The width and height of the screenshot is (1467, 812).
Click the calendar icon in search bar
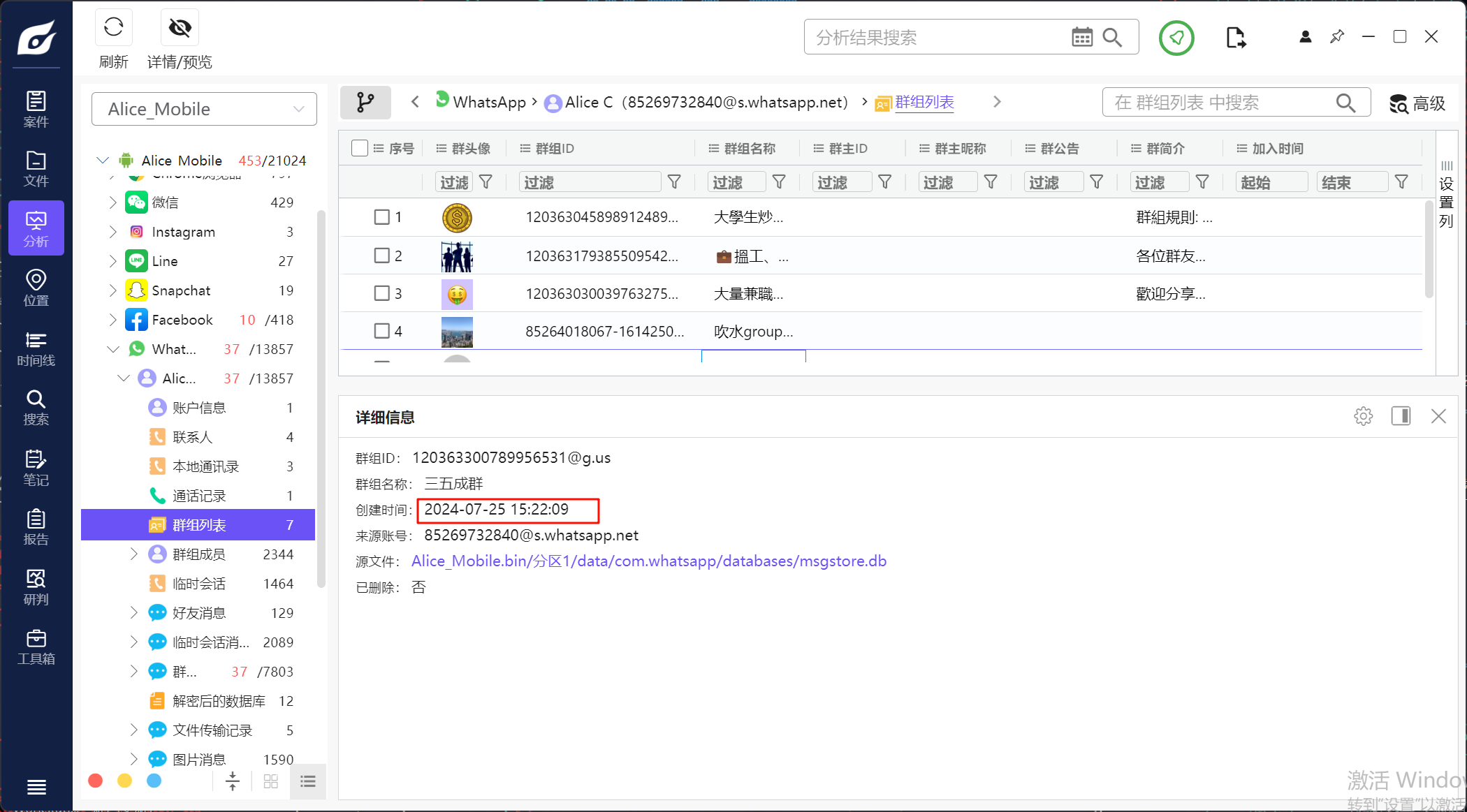coord(1081,37)
